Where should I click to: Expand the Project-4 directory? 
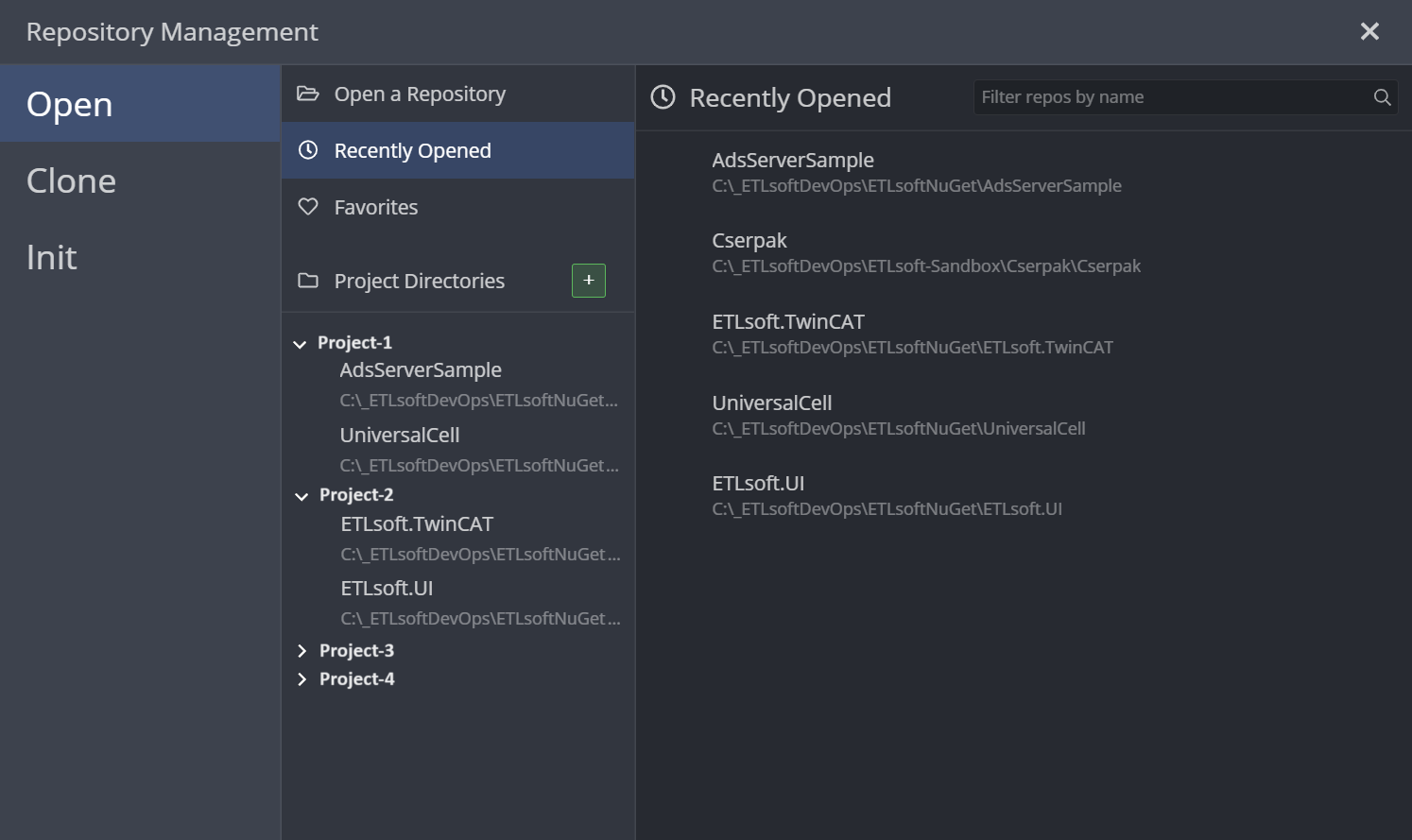(x=302, y=679)
